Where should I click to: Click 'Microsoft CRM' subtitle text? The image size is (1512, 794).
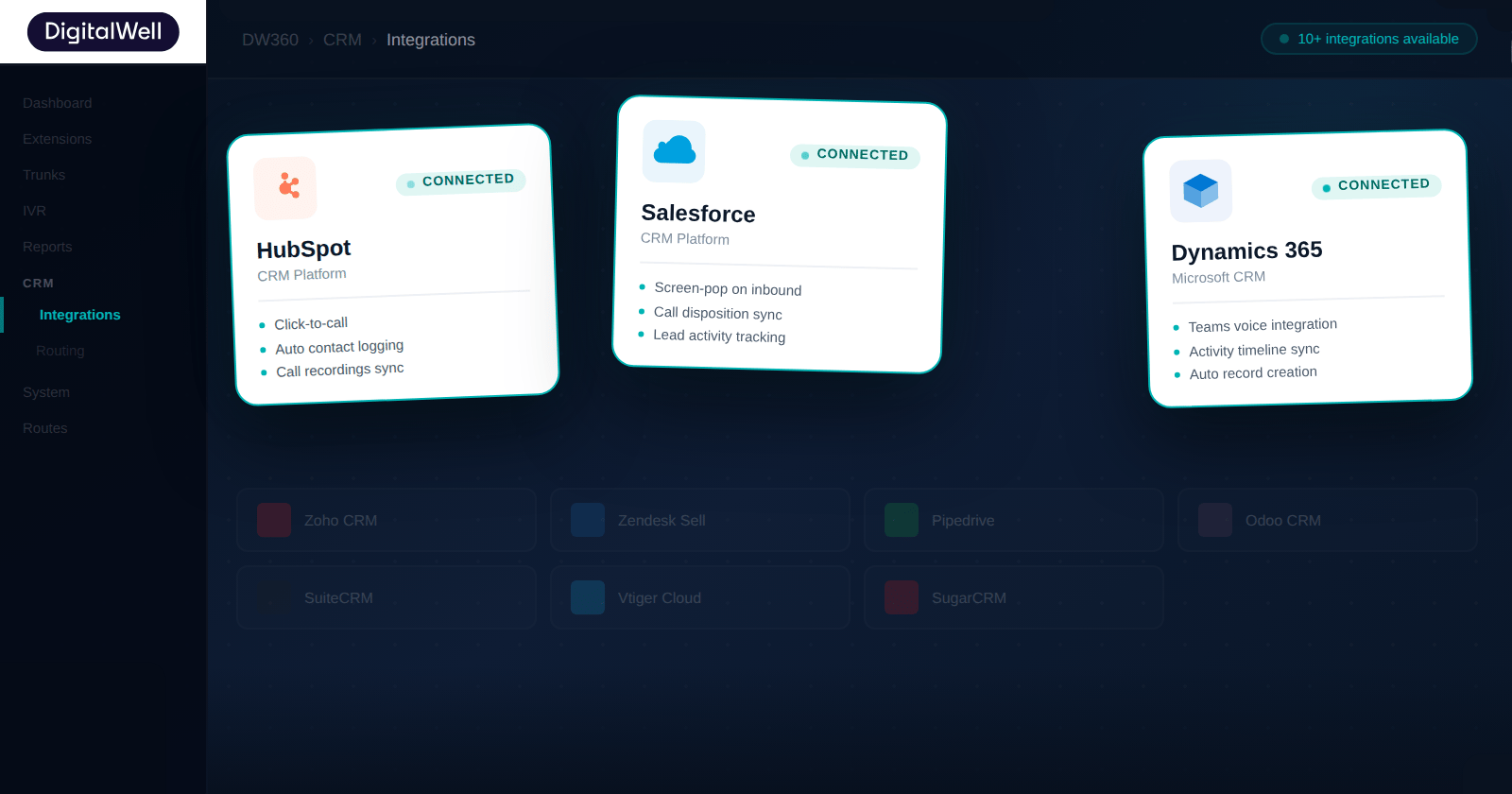tap(1219, 277)
